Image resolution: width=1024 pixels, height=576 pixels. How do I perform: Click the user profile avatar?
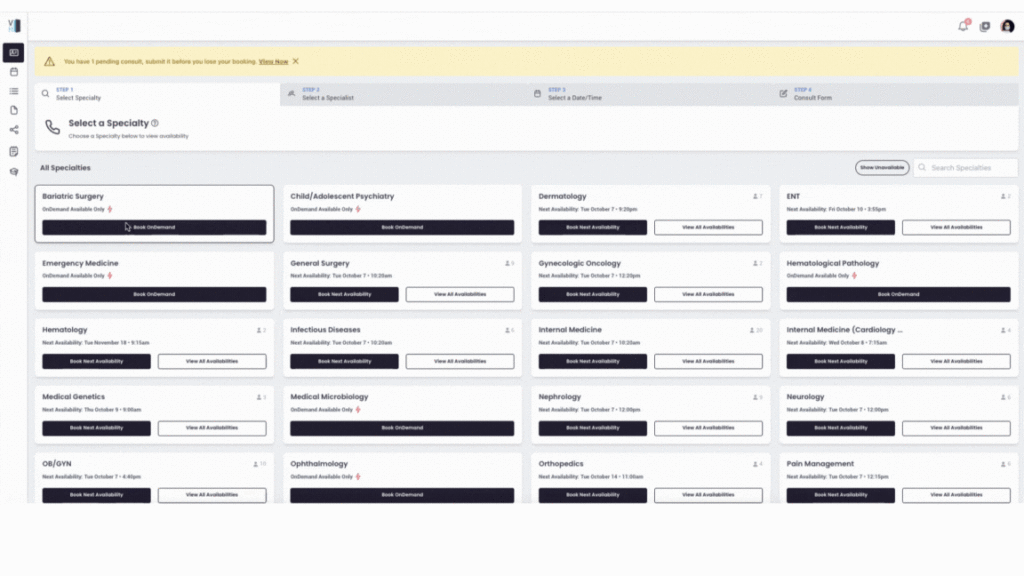pos(1007,26)
